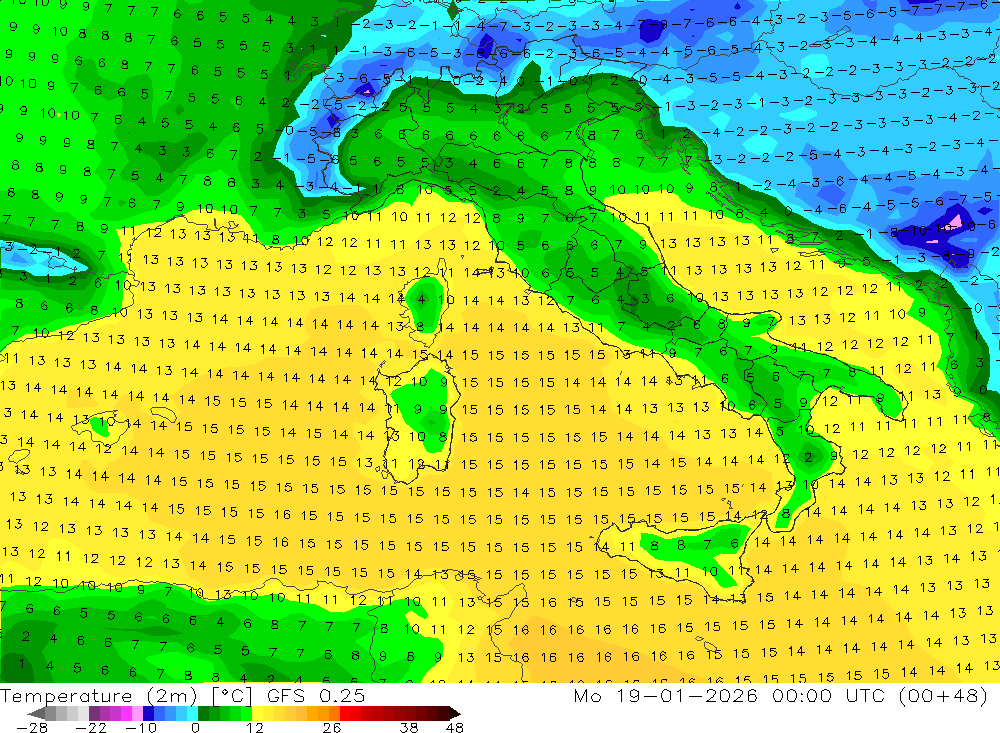
Task: Click the '0' legend value
Action: click(195, 727)
